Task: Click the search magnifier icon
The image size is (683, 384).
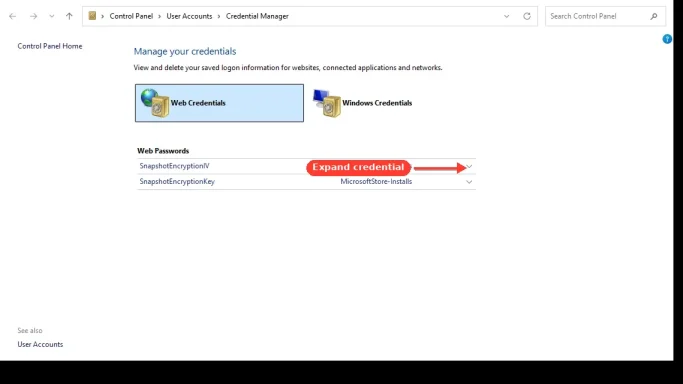Action: point(653,16)
